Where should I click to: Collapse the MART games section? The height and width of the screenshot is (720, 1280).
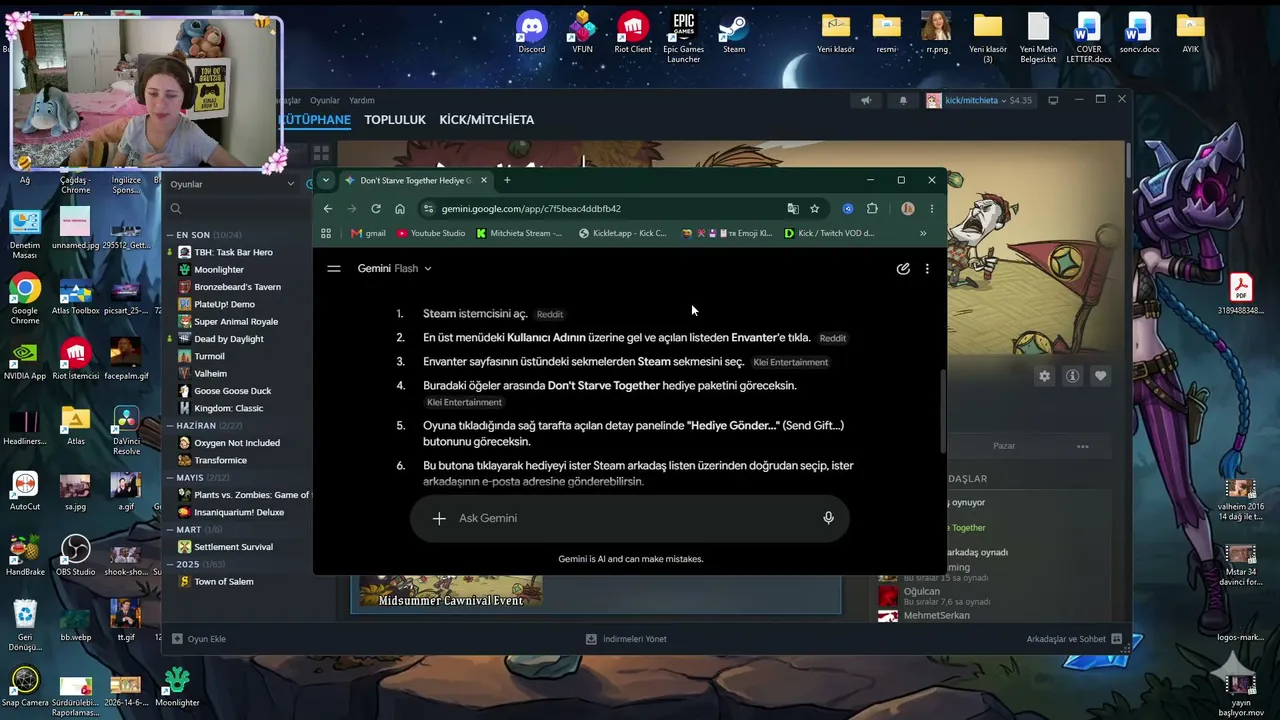[x=170, y=530]
